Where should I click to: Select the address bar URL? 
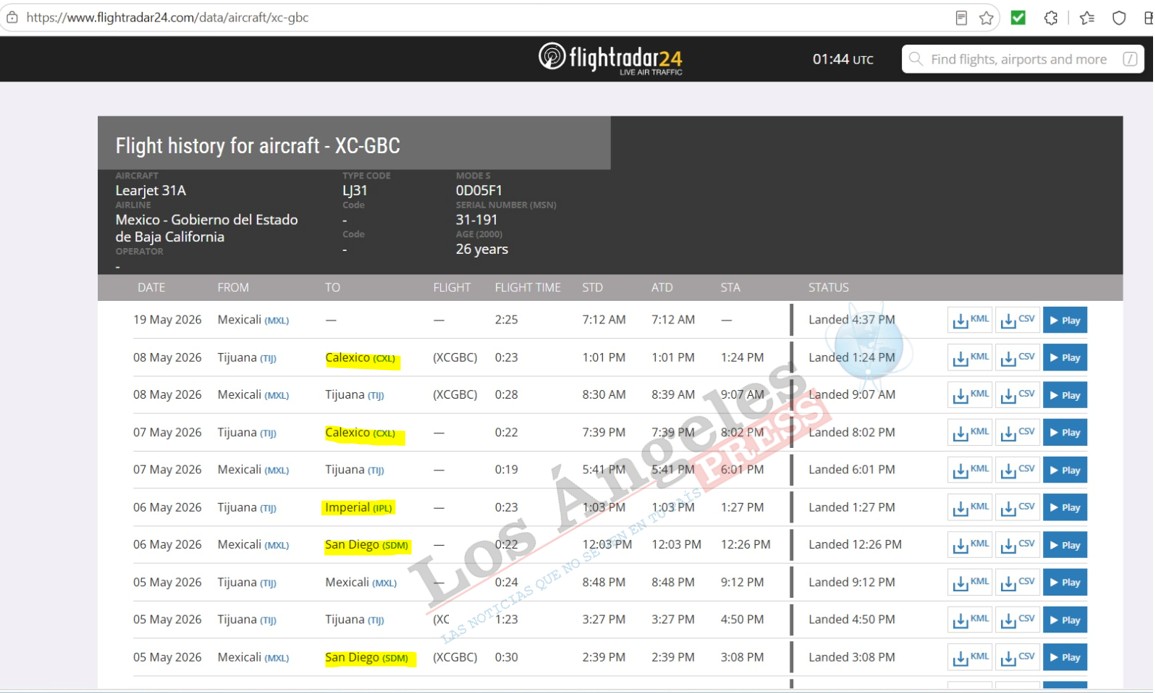167,18
